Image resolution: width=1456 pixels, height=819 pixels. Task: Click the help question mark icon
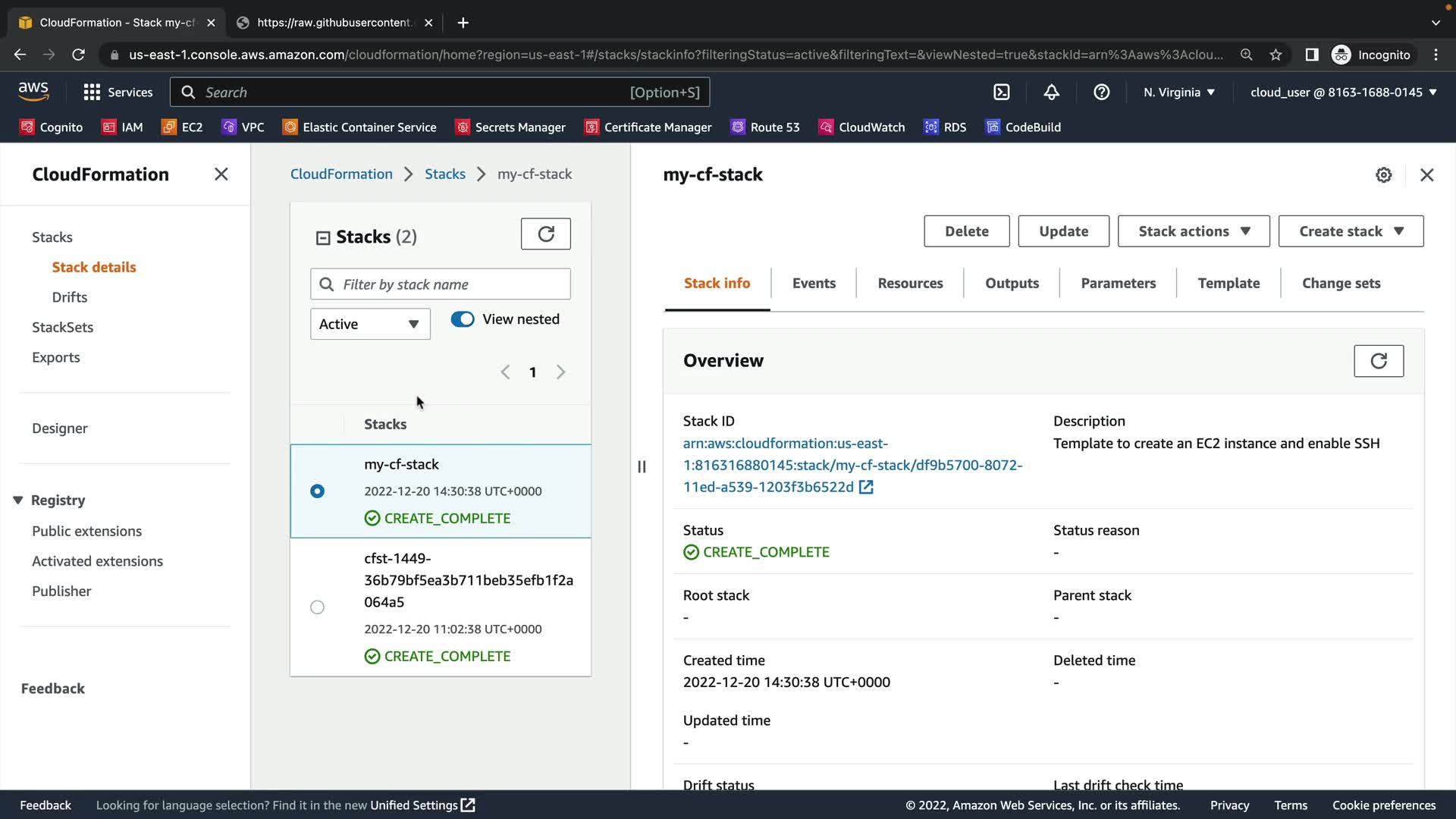tap(1101, 93)
